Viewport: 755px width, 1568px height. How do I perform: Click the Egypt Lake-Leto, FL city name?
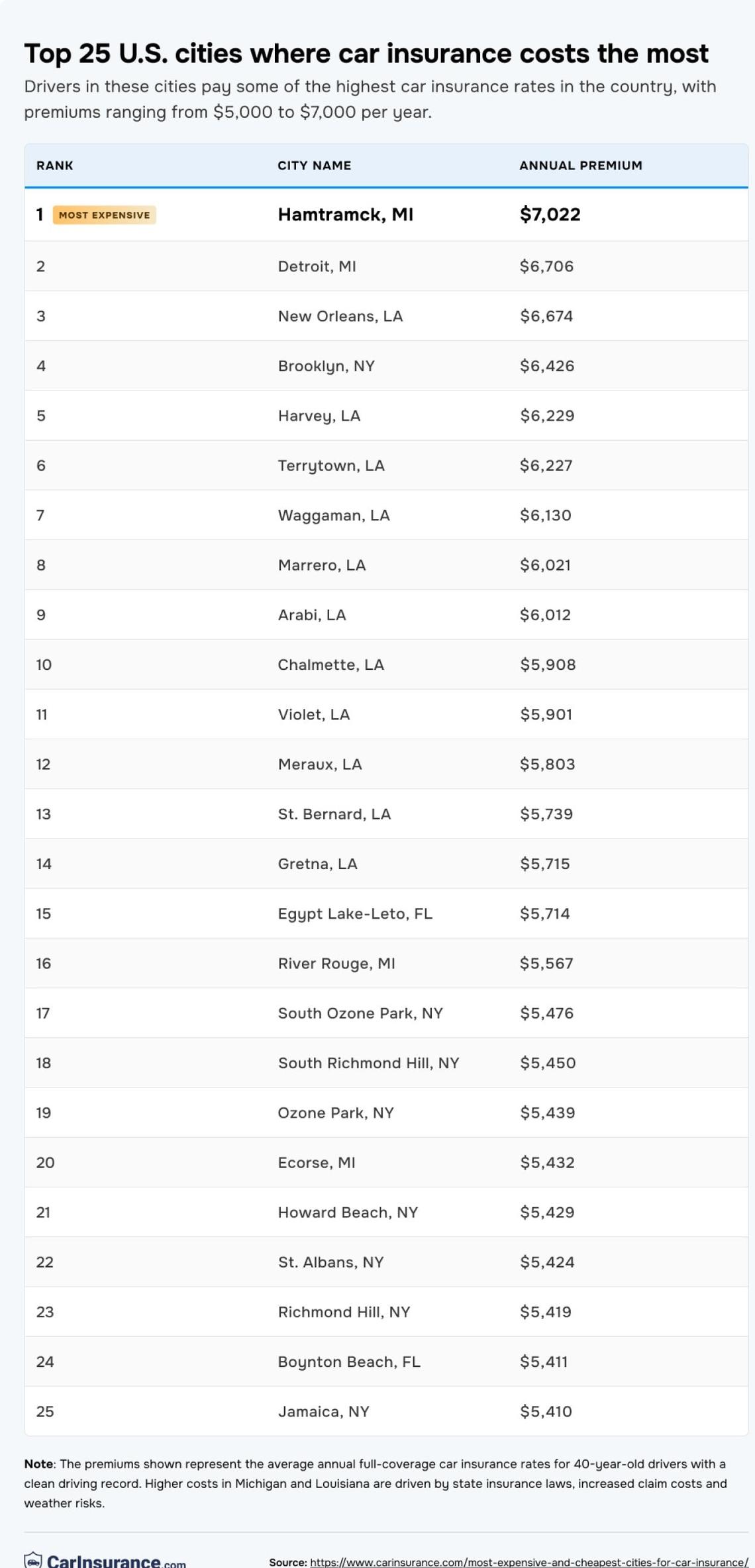pyautogui.click(x=354, y=913)
